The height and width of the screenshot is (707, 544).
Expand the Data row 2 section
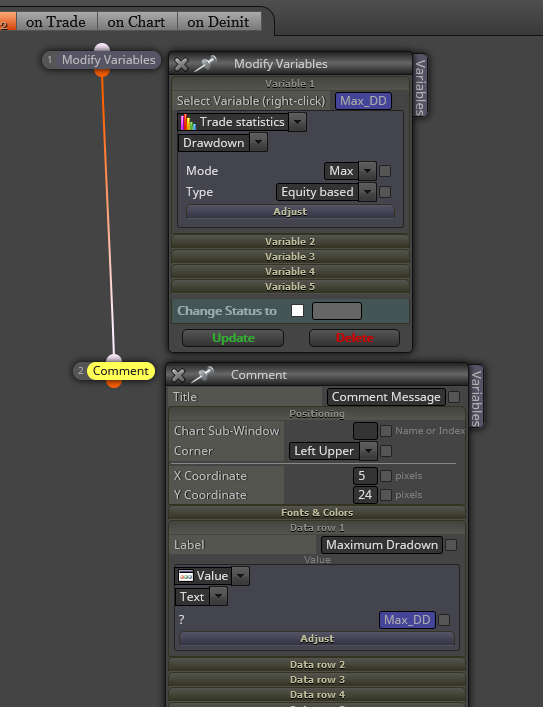[x=317, y=665]
